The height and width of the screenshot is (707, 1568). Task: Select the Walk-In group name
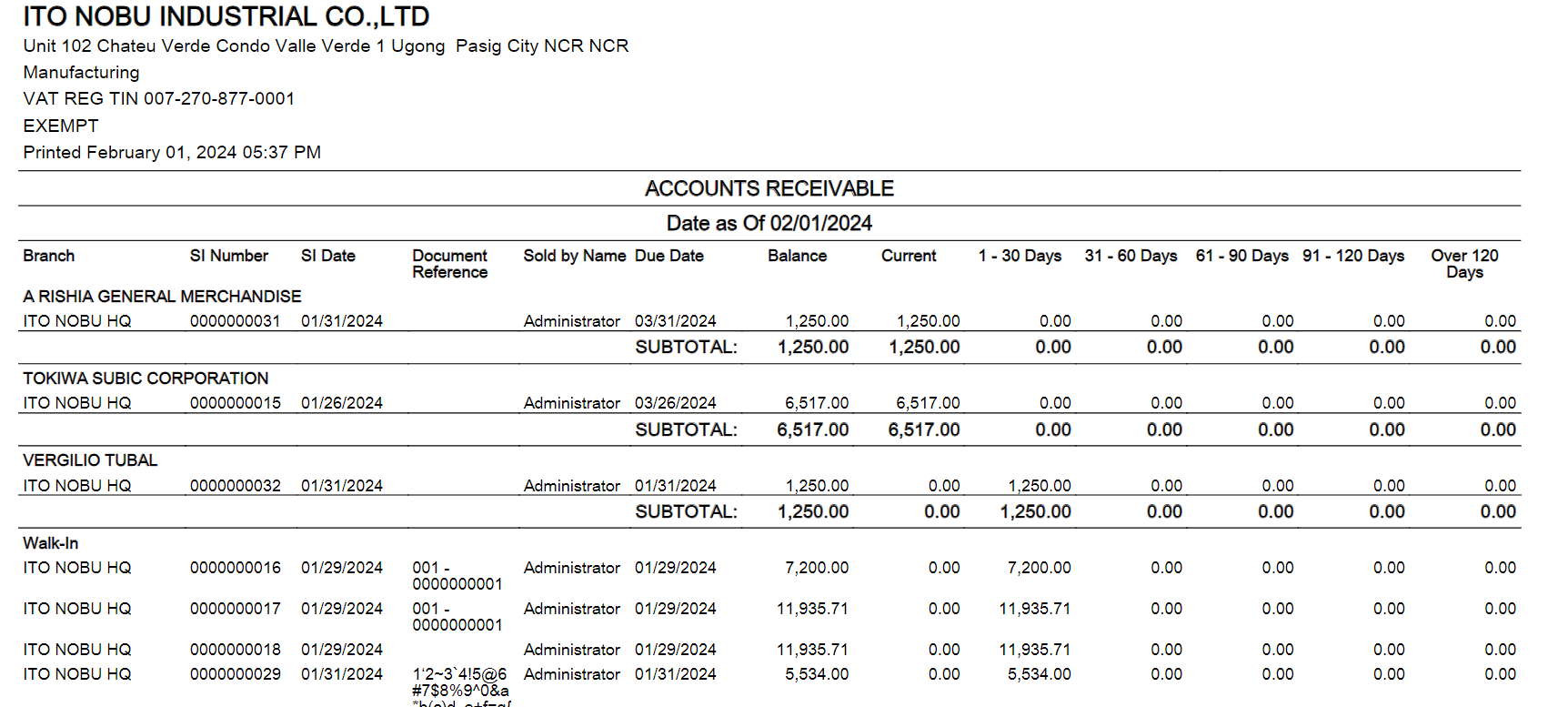[51, 543]
